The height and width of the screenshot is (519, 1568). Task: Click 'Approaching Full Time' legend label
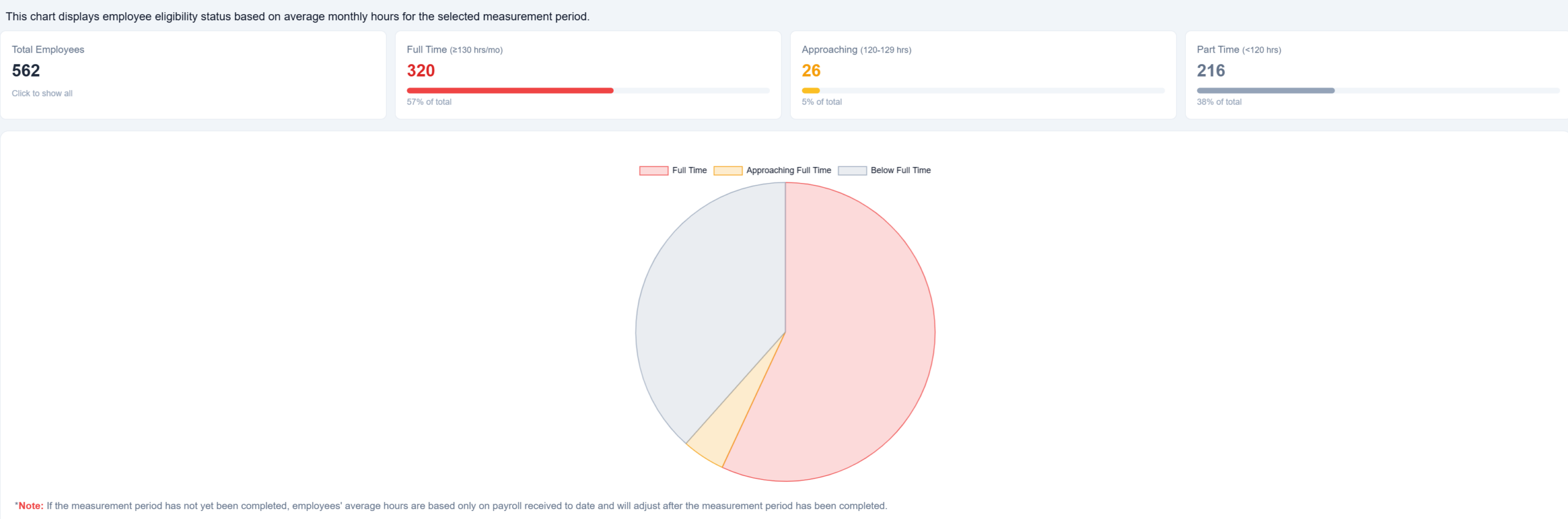789,171
